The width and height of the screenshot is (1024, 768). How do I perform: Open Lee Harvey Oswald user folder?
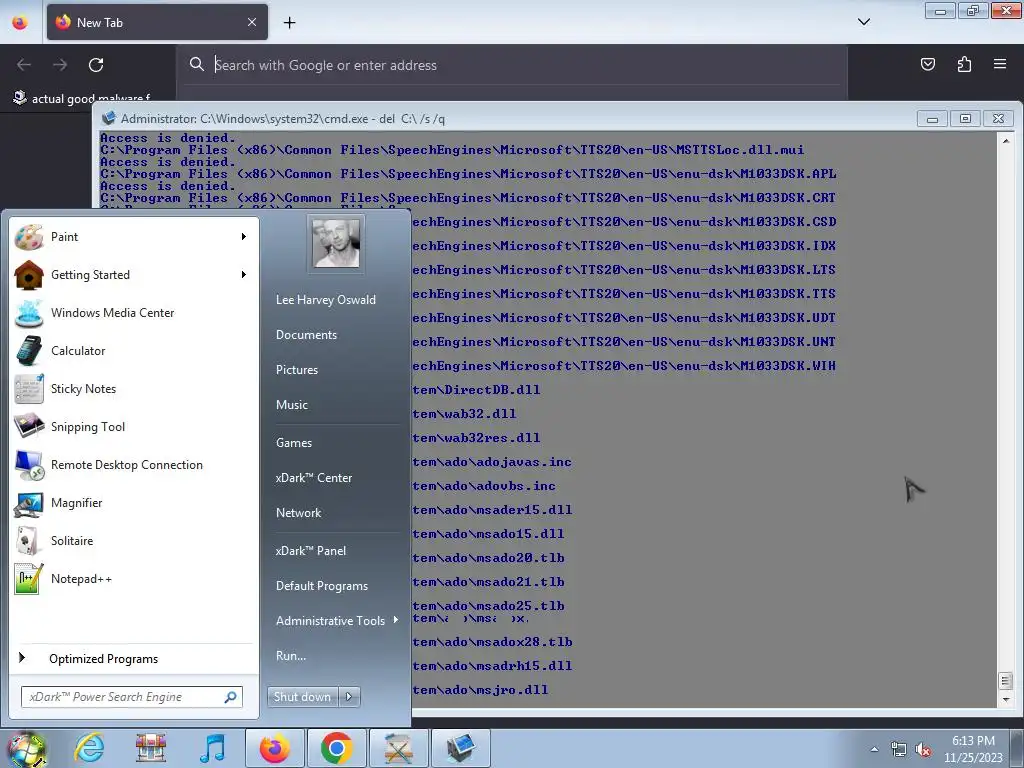coord(326,300)
